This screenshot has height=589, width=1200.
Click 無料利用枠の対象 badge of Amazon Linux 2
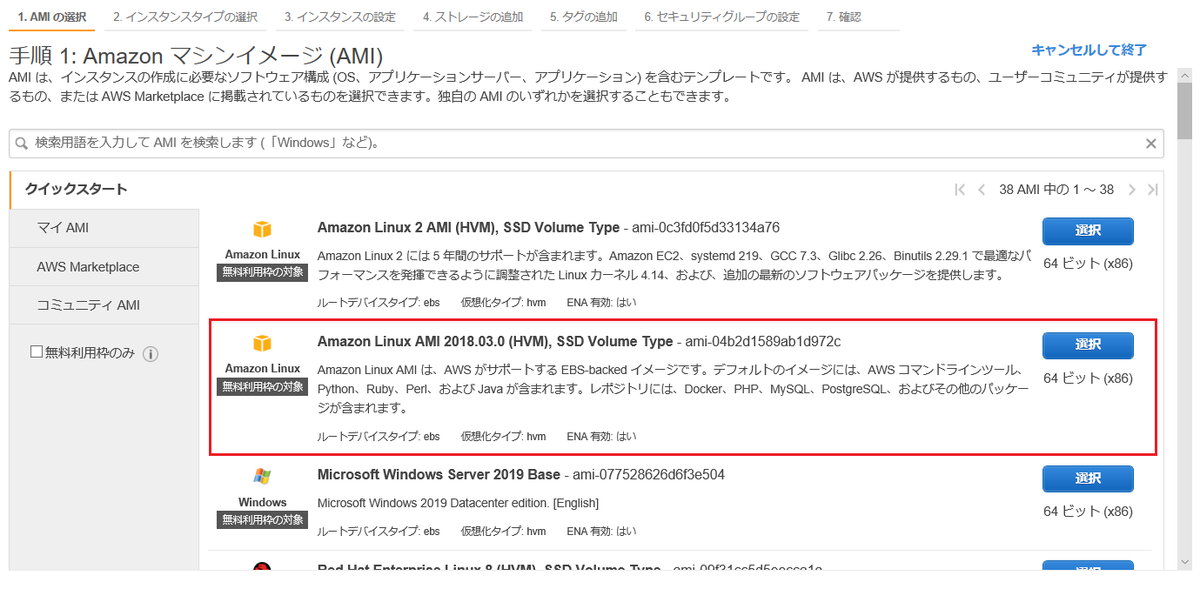[x=262, y=273]
